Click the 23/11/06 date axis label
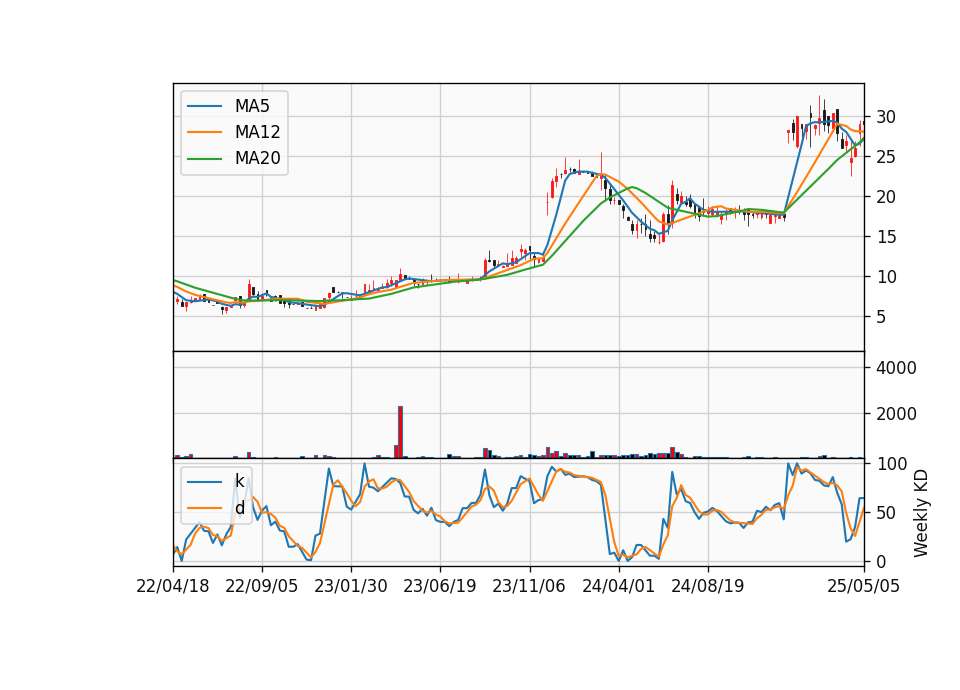This screenshot has width=960, height=690. 529,586
